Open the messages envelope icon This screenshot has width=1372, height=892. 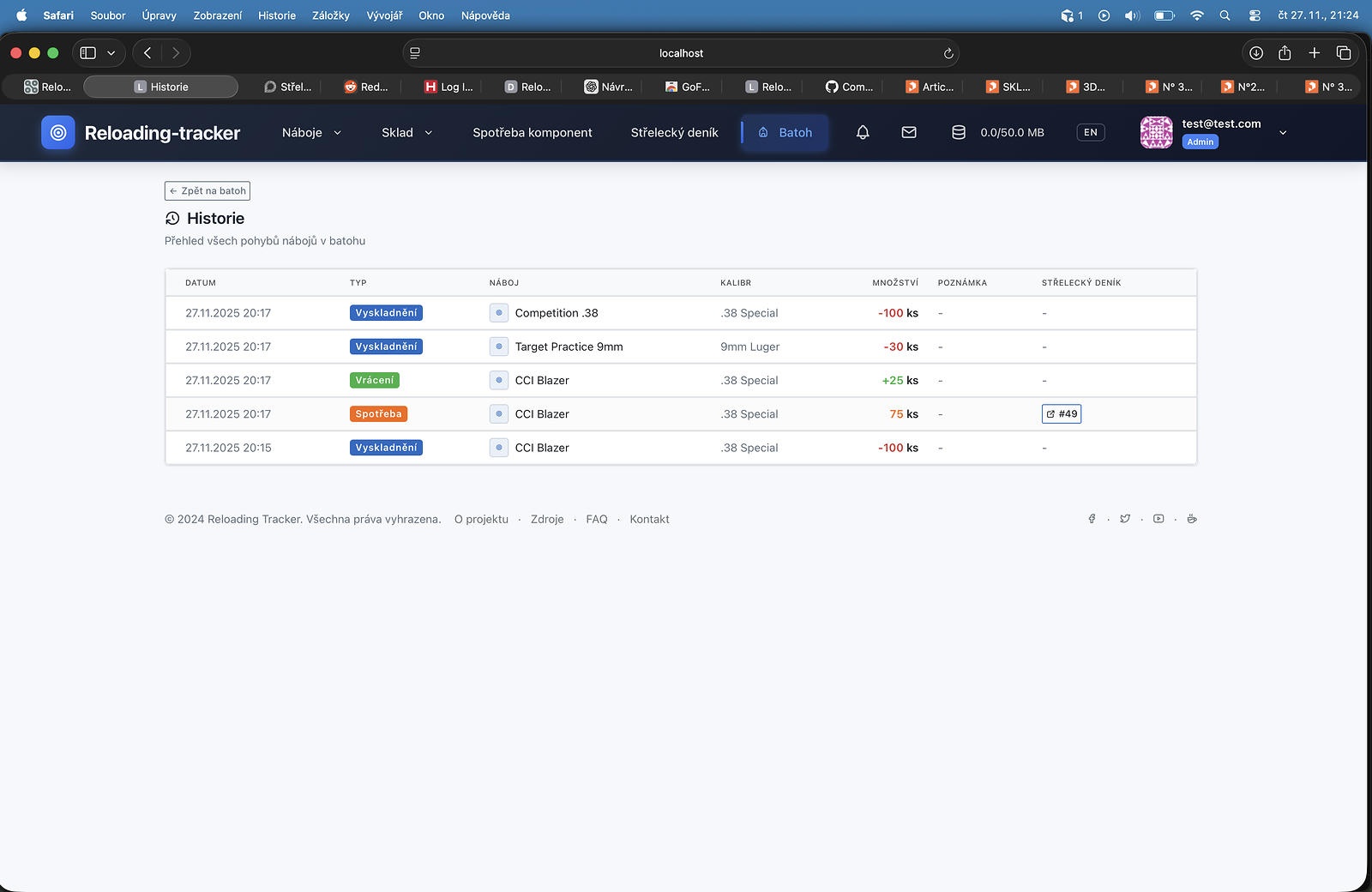pos(909,132)
